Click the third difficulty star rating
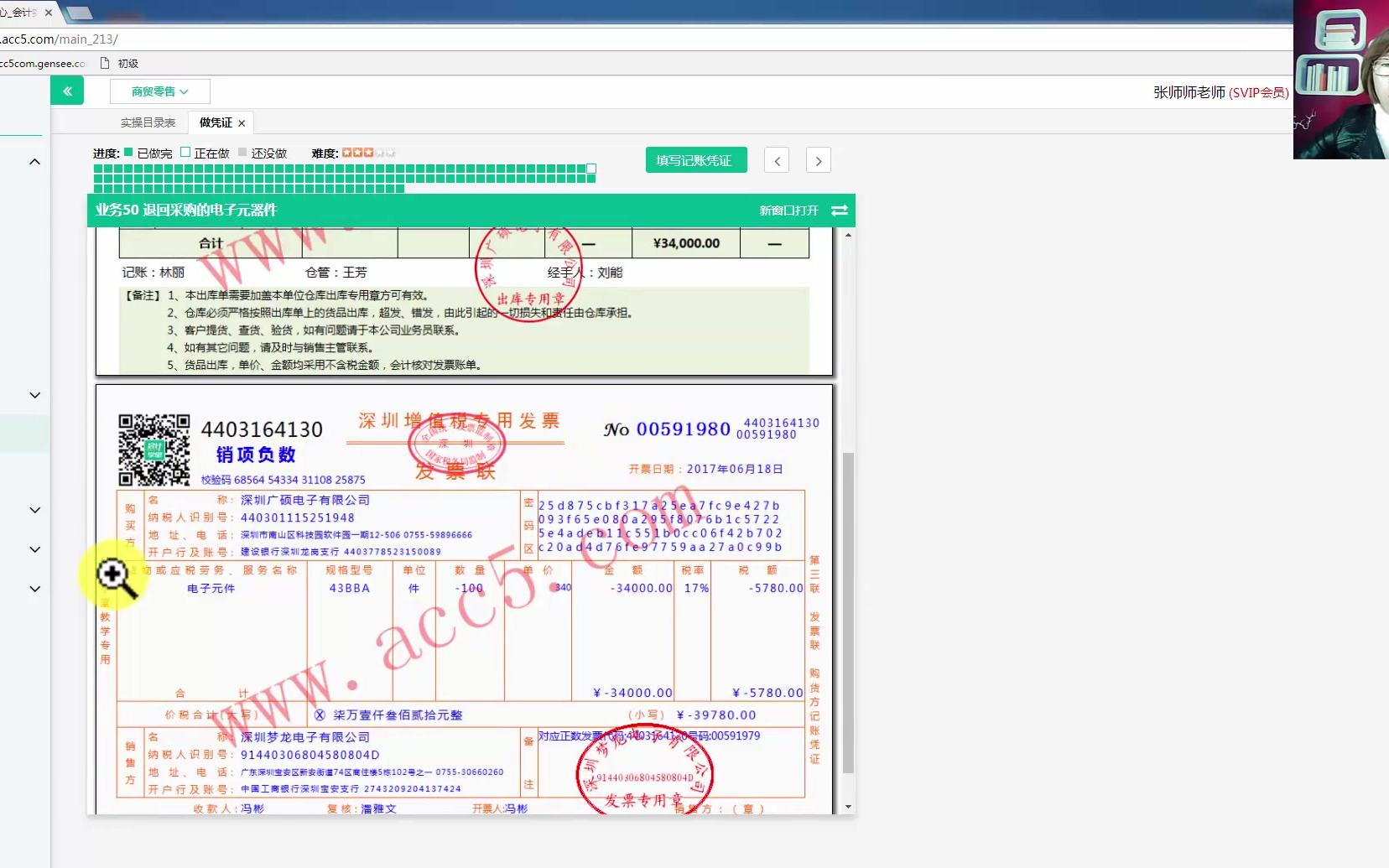Image resolution: width=1389 pixels, height=868 pixels. pos(367,152)
